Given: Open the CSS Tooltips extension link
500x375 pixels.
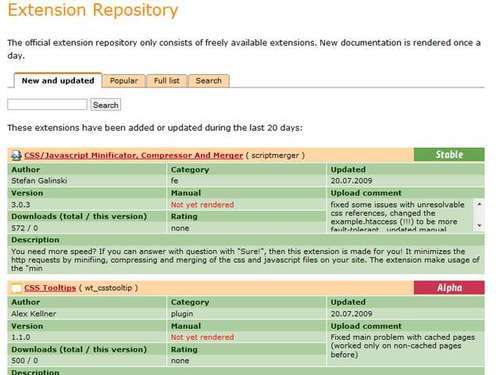Looking at the screenshot, I should (x=50, y=288).
